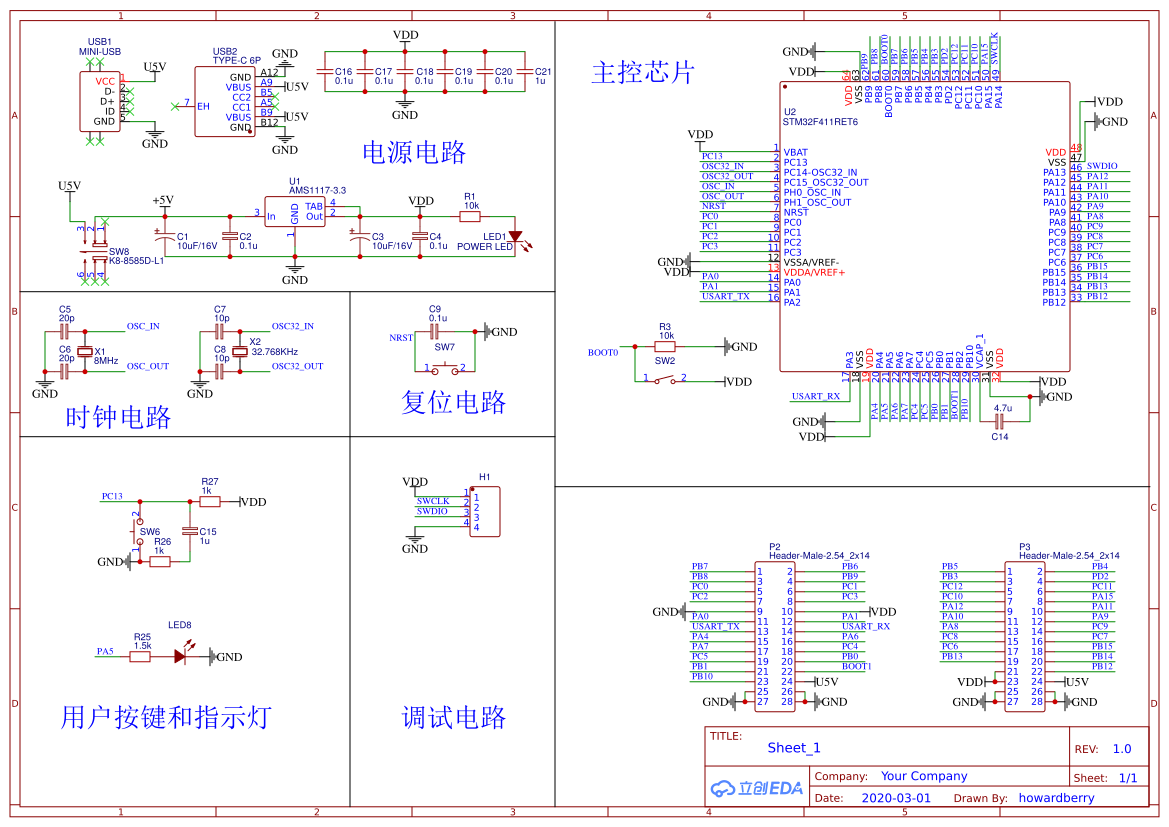Image resolution: width=1169 pixels, height=827 pixels.
Task: Click the 主控芯片 section title
Action: click(643, 72)
